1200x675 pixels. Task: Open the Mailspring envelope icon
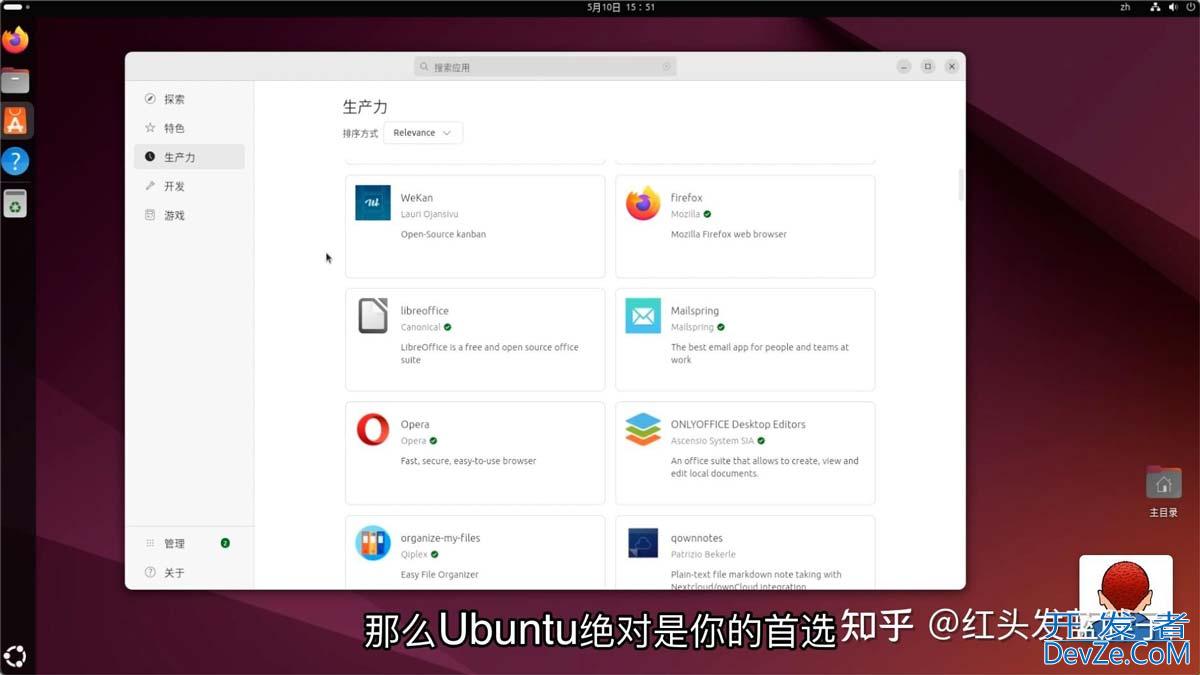pyautogui.click(x=643, y=316)
